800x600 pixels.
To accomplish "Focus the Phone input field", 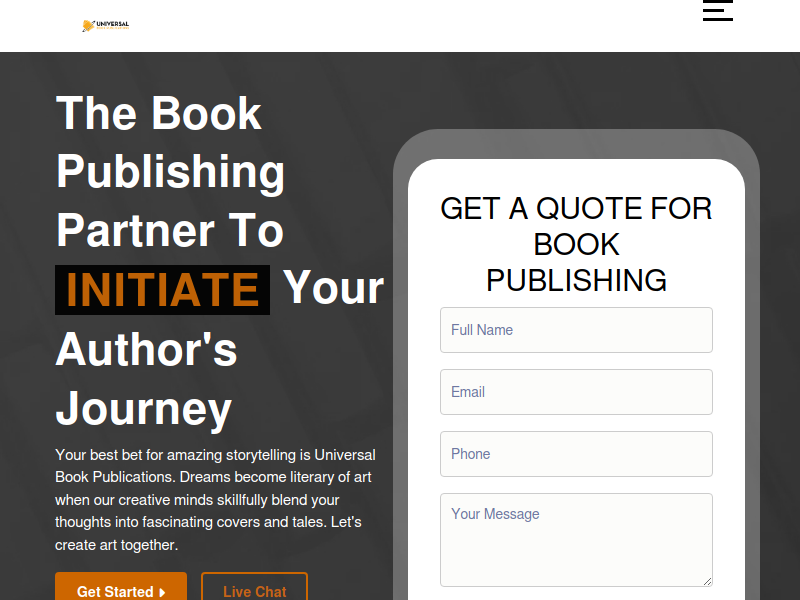I will (x=576, y=454).
